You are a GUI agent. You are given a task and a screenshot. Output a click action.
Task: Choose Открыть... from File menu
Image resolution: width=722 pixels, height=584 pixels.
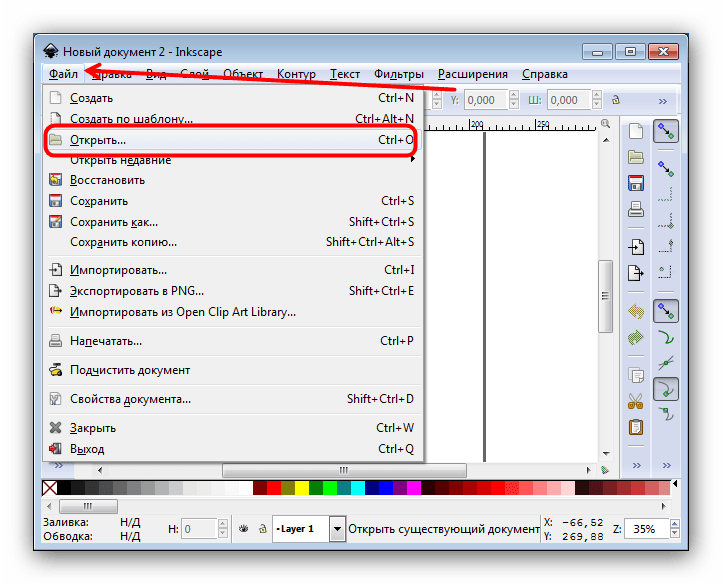tap(232, 140)
